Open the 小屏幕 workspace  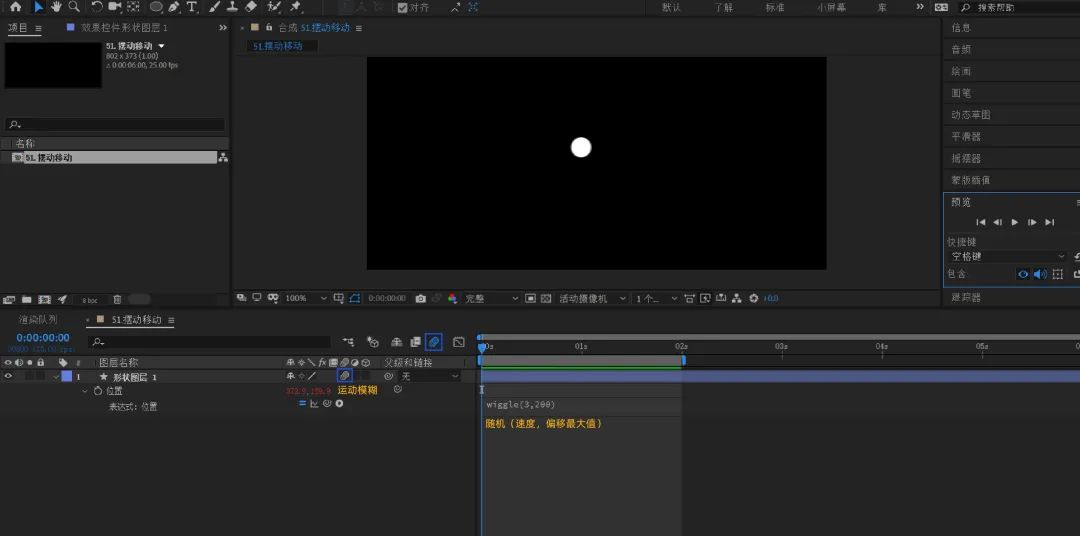click(x=831, y=8)
